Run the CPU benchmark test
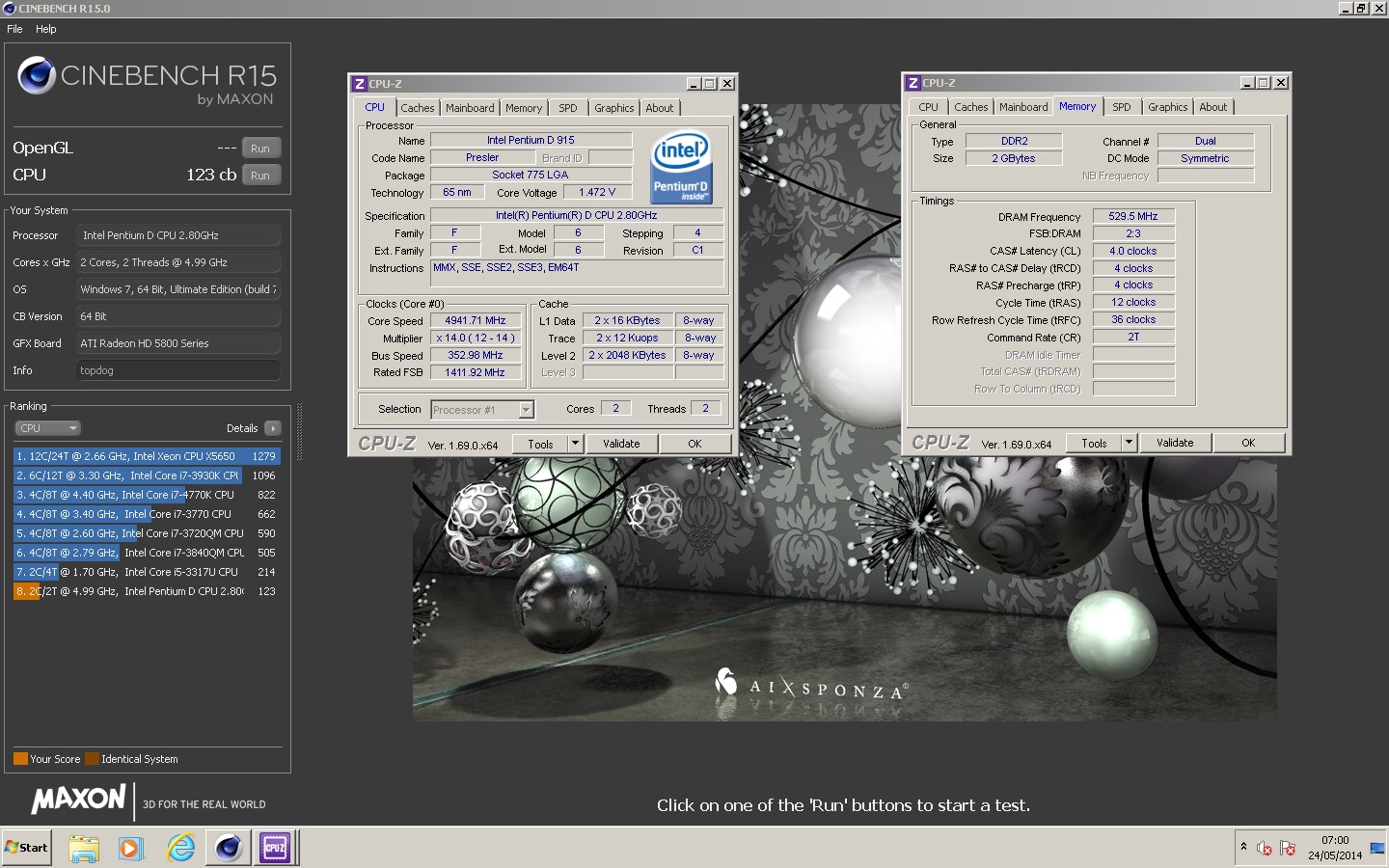The image size is (1389, 868). (x=260, y=176)
